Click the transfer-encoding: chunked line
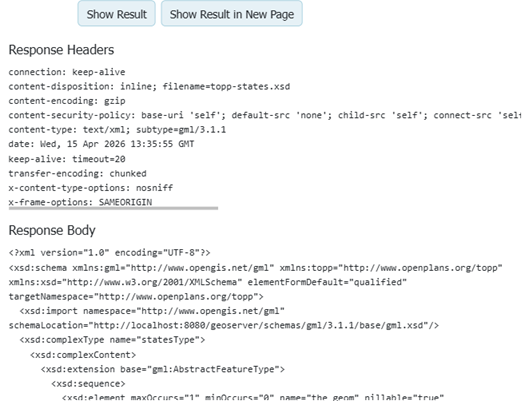 [77, 173]
